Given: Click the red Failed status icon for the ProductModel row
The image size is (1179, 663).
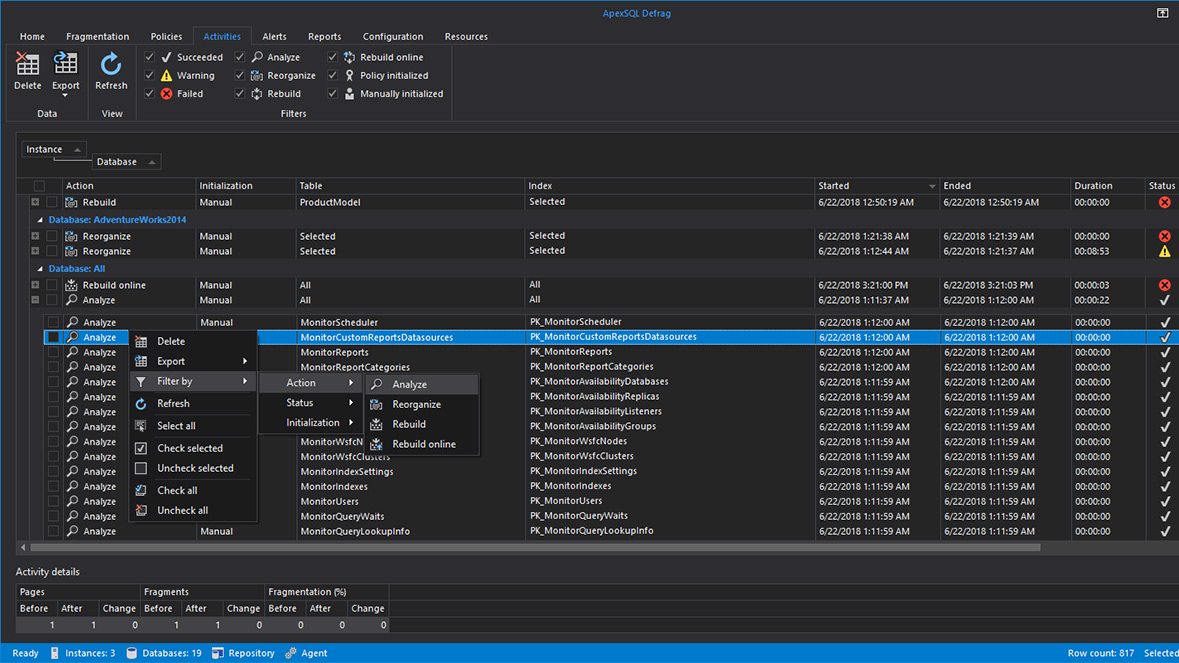Looking at the screenshot, I should [x=1164, y=202].
